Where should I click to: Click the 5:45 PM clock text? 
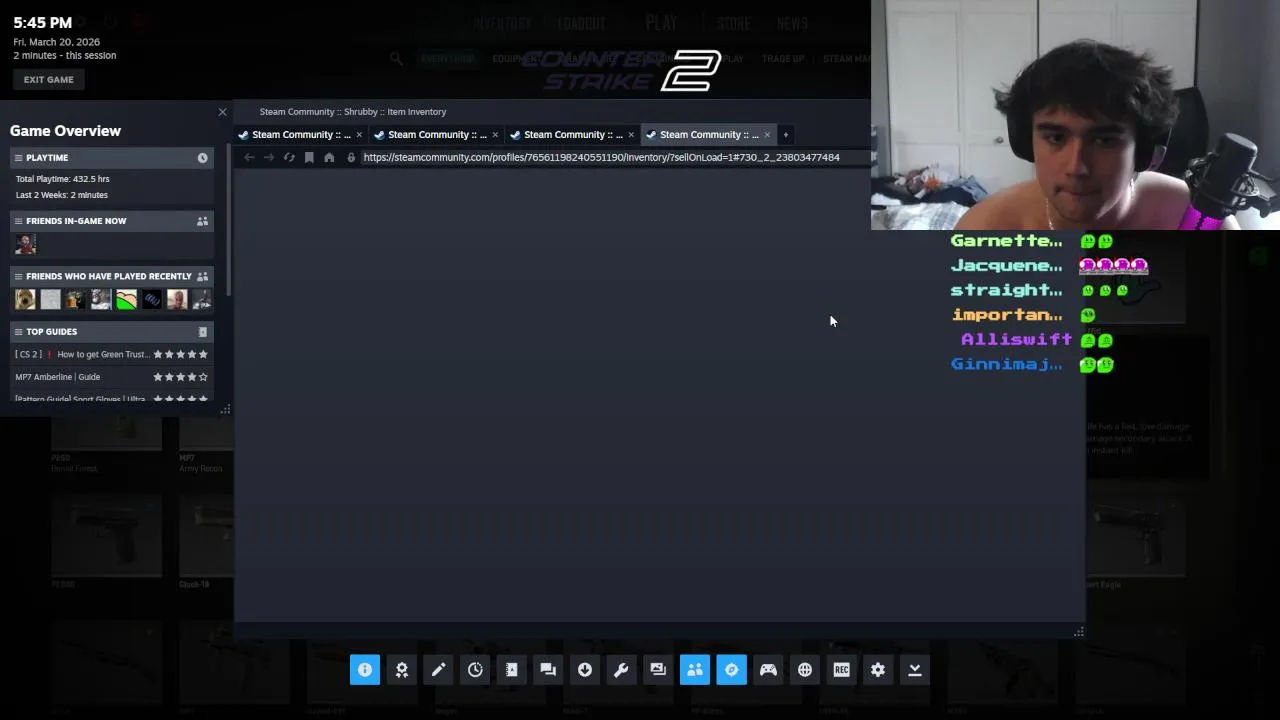tap(43, 22)
